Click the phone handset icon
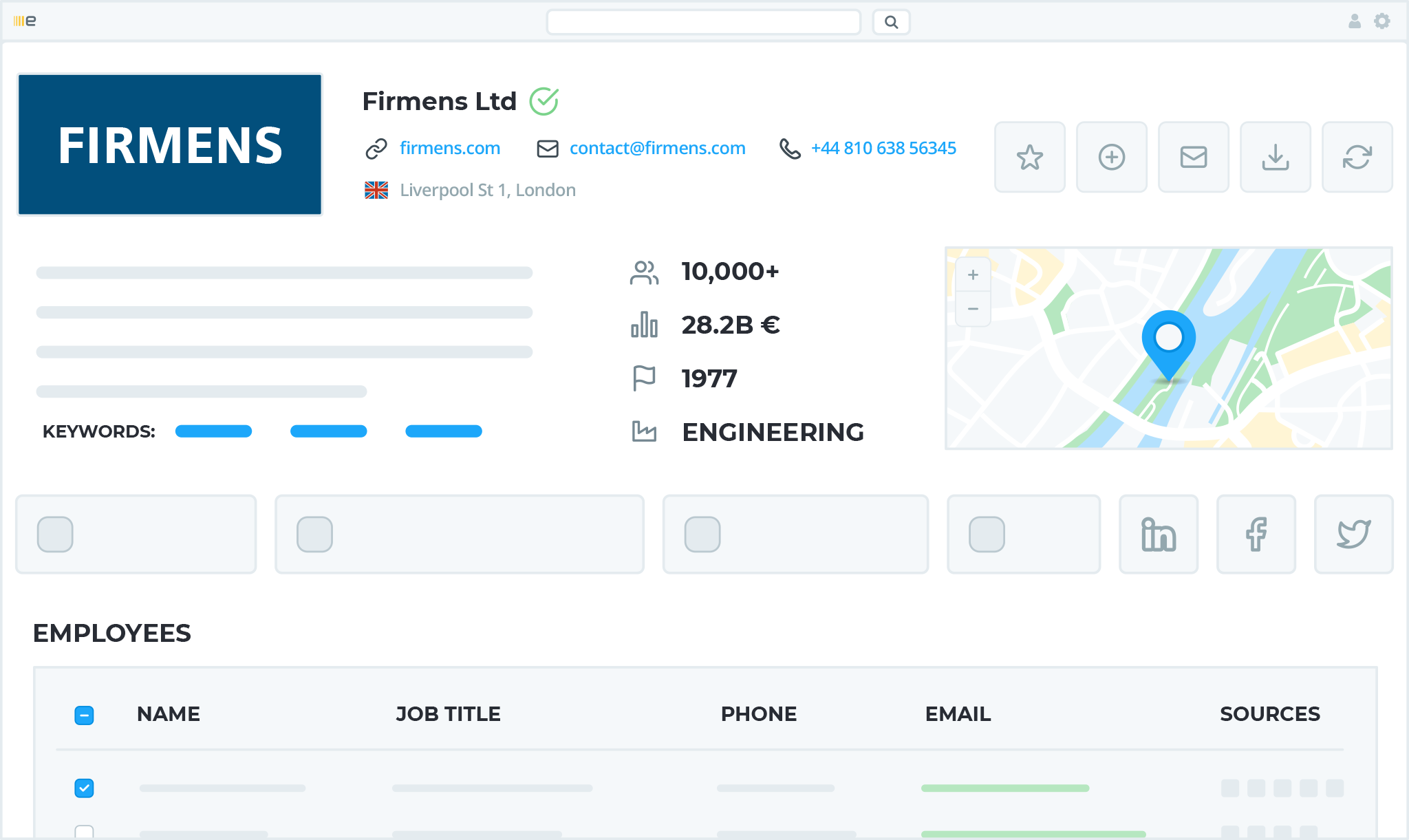The height and width of the screenshot is (840, 1409). coord(790,149)
